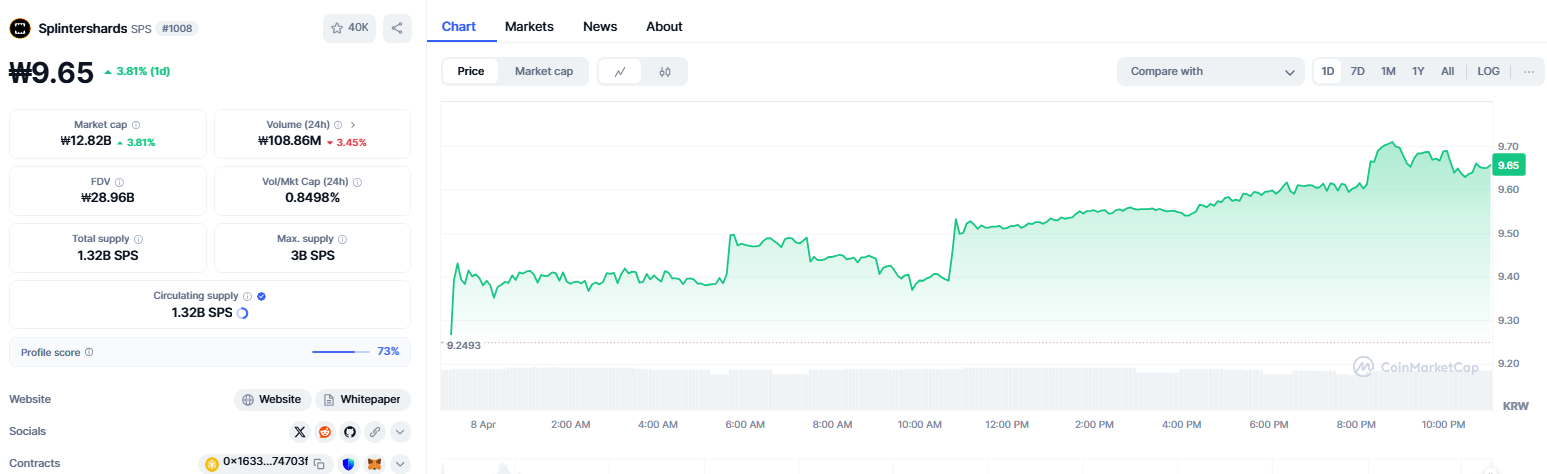Viewport: 1547px width, 474px height.
Task: Open the Reddit social link
Action: click(325, 432)
